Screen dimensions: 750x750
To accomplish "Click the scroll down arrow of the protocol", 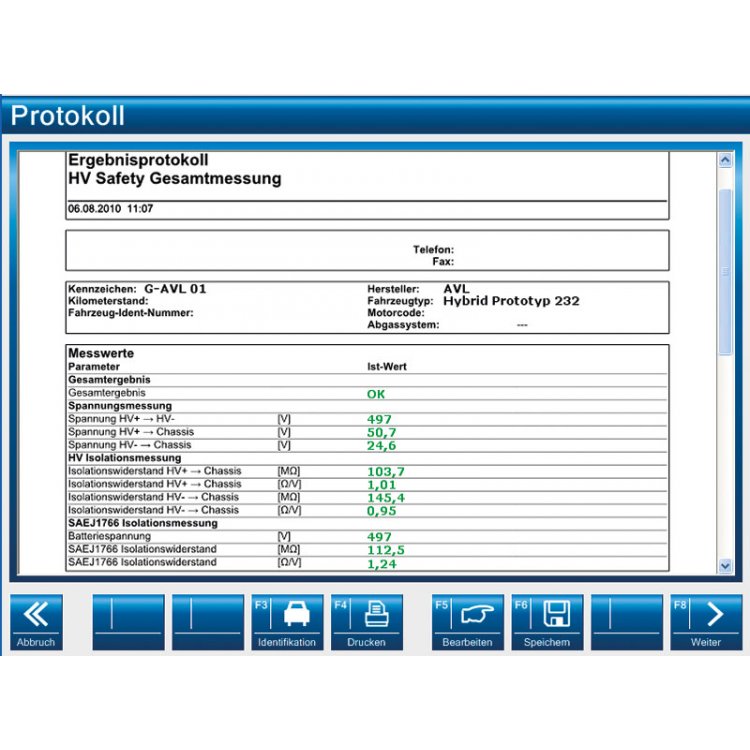I will click(x=725, y=566).
